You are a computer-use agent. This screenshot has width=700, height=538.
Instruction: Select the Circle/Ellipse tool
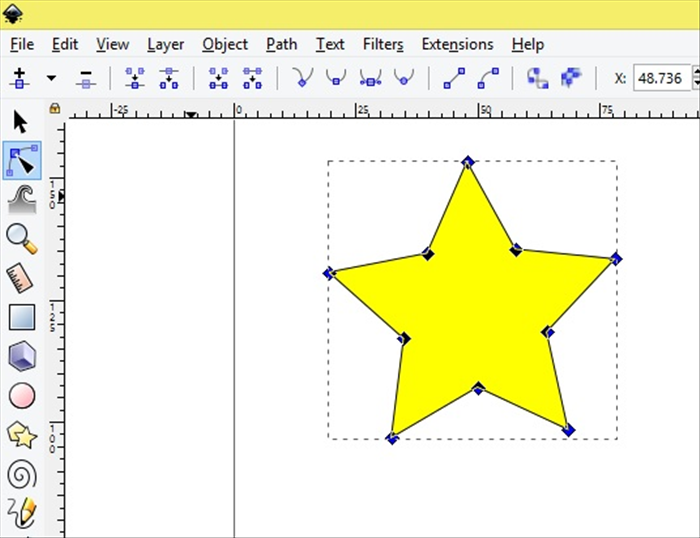coord(21,395)
